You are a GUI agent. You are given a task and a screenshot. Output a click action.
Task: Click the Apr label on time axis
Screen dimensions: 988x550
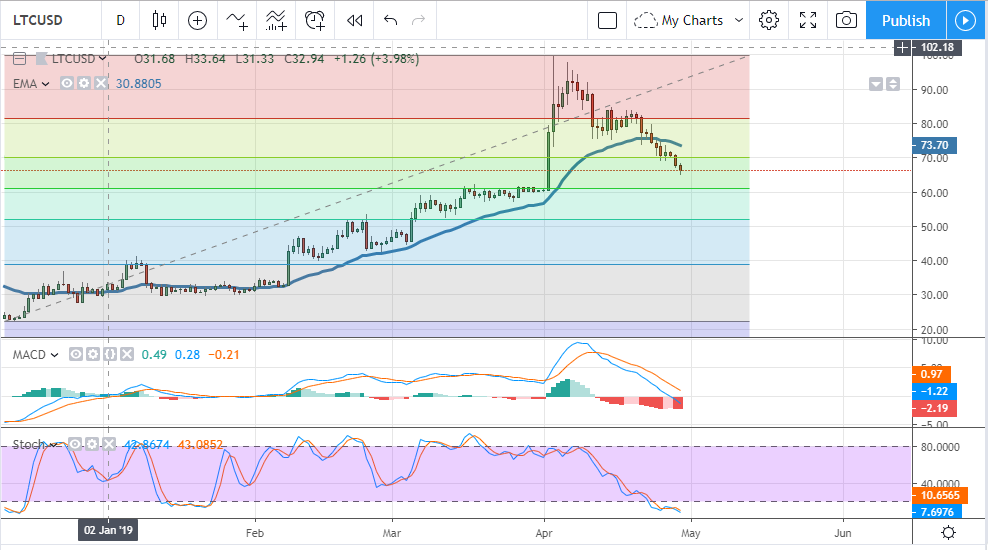click(x=544, y=533)
